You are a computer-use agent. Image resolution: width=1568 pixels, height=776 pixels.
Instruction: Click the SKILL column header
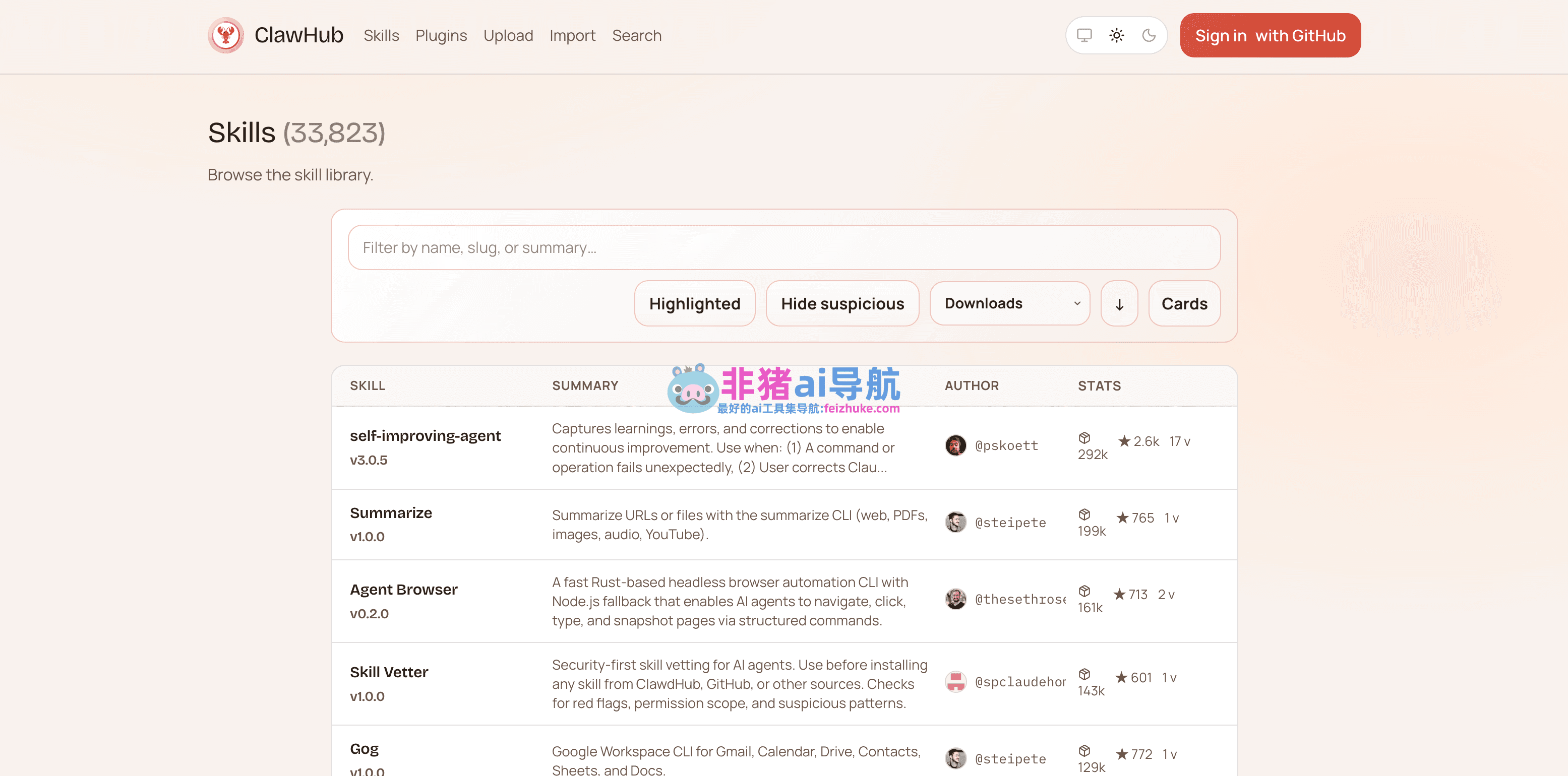367,385
